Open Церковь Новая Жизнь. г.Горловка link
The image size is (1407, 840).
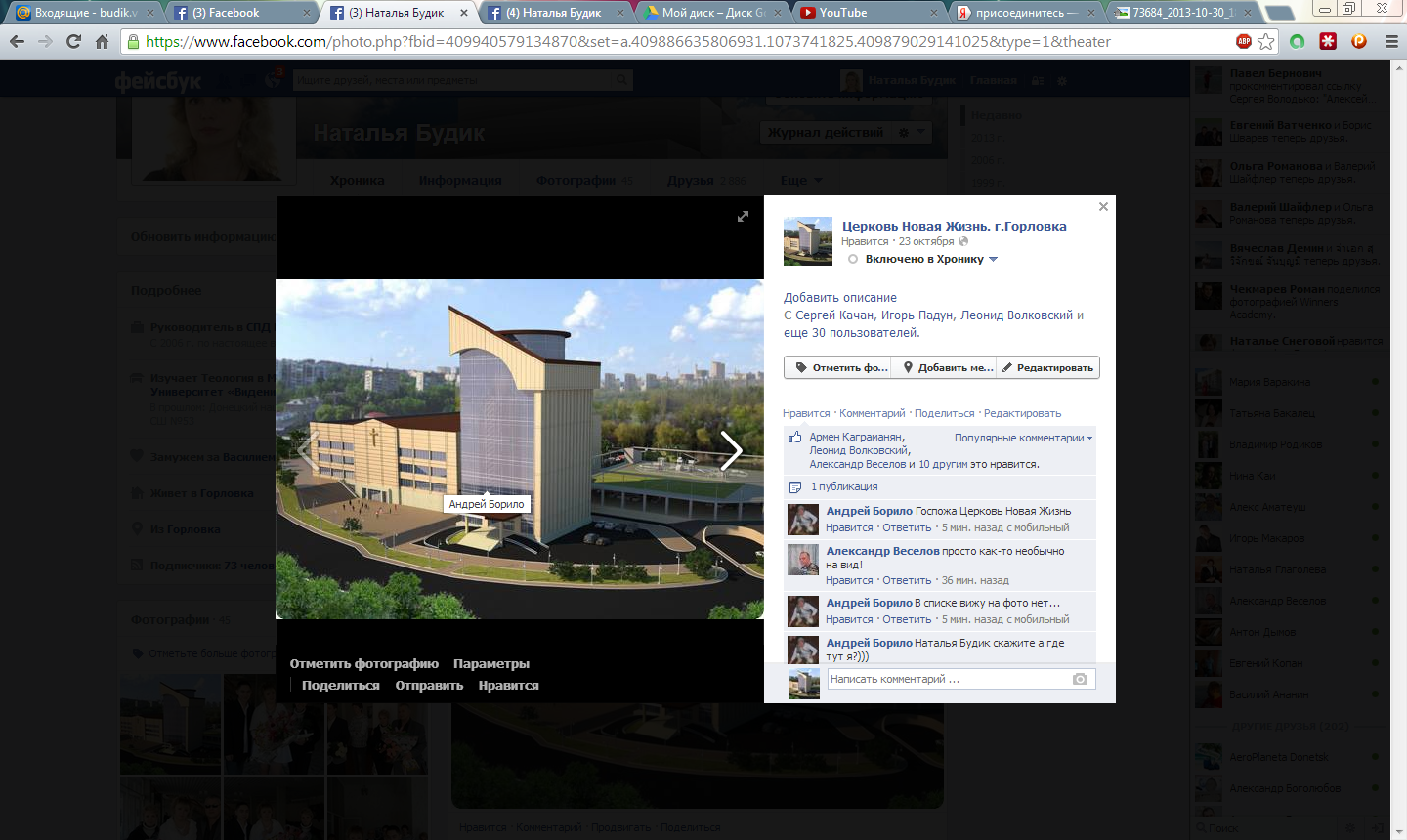(x=955, y=226)
